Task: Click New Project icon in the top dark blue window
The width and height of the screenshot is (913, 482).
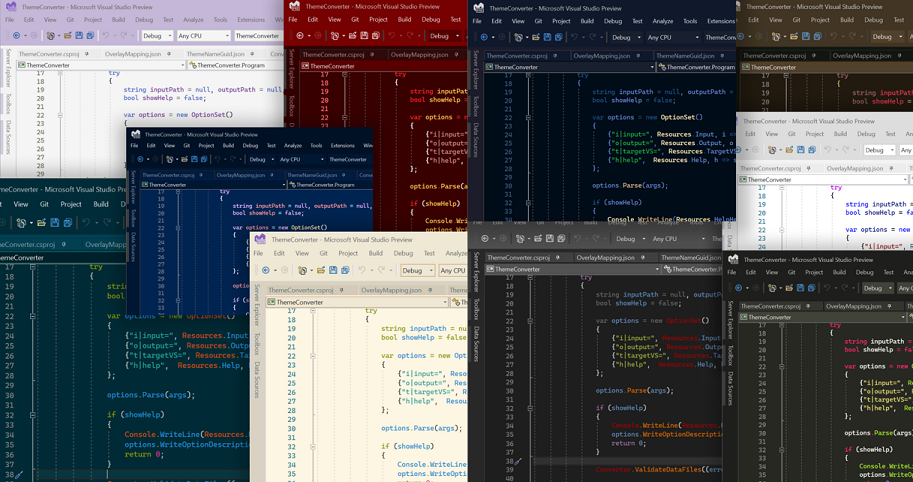Action: pos(518,37)
